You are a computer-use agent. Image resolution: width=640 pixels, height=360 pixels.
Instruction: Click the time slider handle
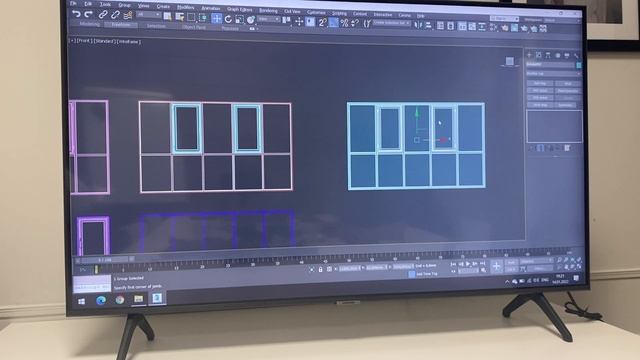[105, 259]
